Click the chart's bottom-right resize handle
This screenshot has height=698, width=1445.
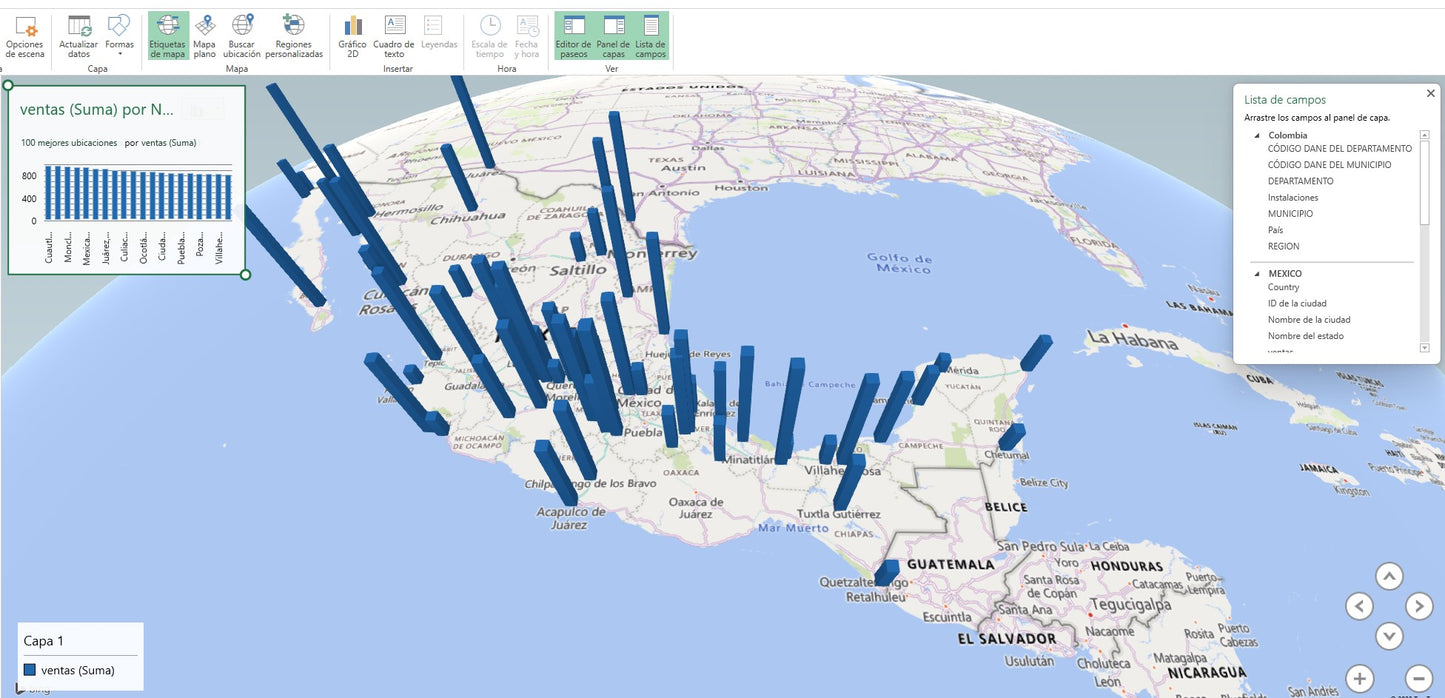point(246,274)
